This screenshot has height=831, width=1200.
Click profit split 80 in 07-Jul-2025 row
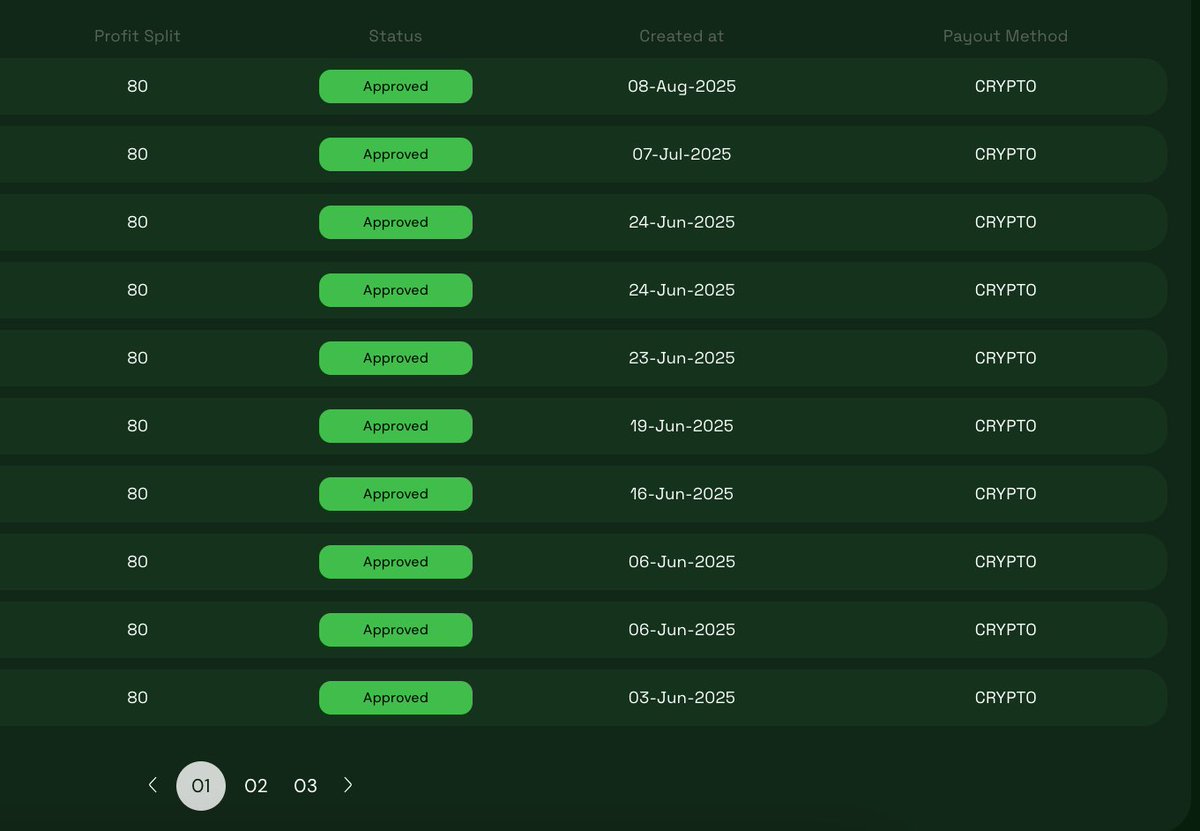coord(137,154)
